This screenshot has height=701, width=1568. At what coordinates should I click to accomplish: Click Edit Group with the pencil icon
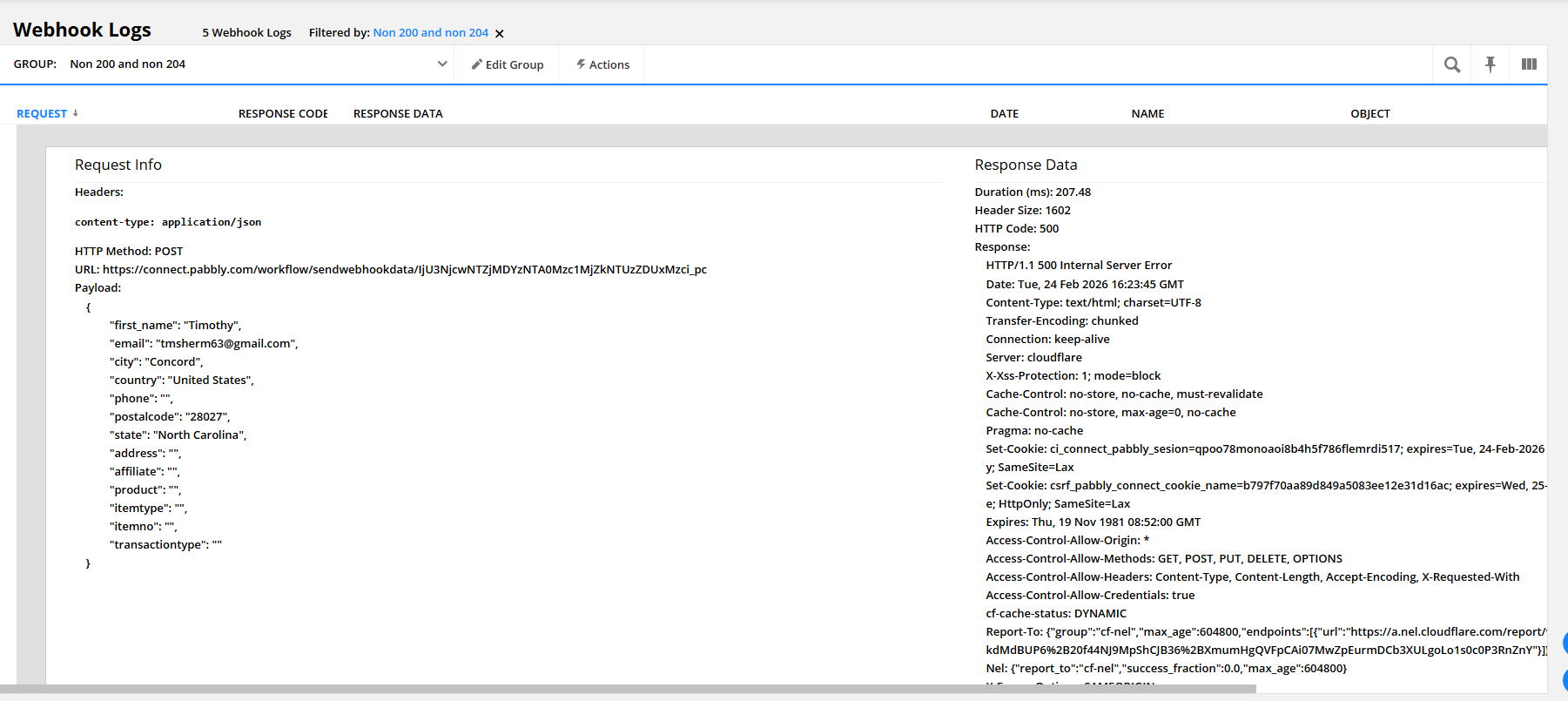pos(508,64)
